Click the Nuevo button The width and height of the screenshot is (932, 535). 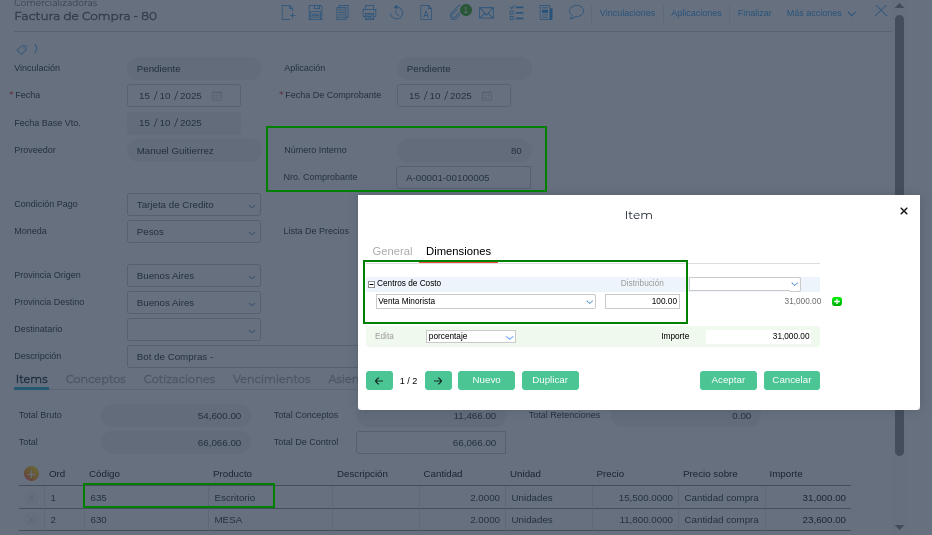[486, 381]
